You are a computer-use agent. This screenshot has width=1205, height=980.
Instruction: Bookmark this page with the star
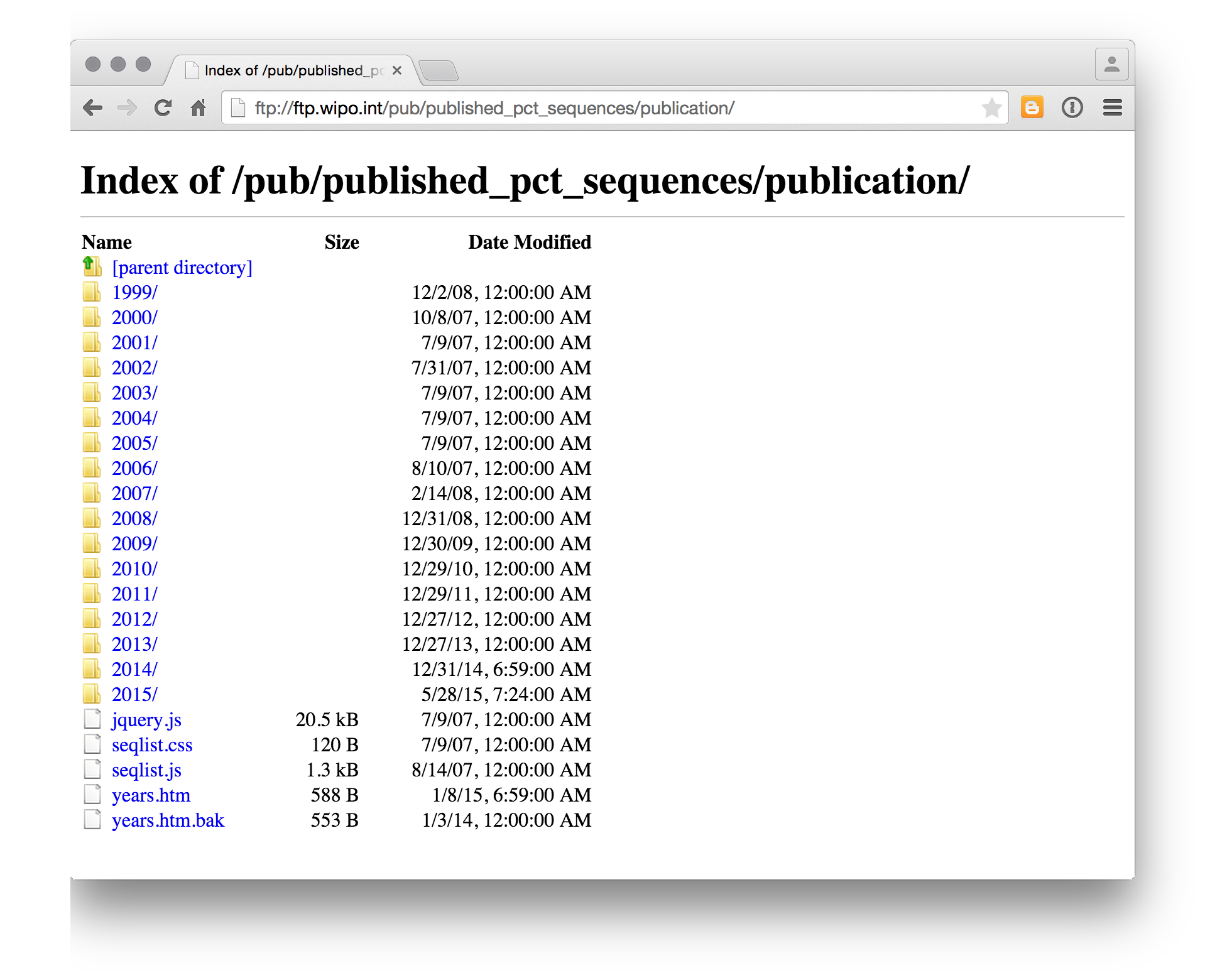[x=991, y=108]
